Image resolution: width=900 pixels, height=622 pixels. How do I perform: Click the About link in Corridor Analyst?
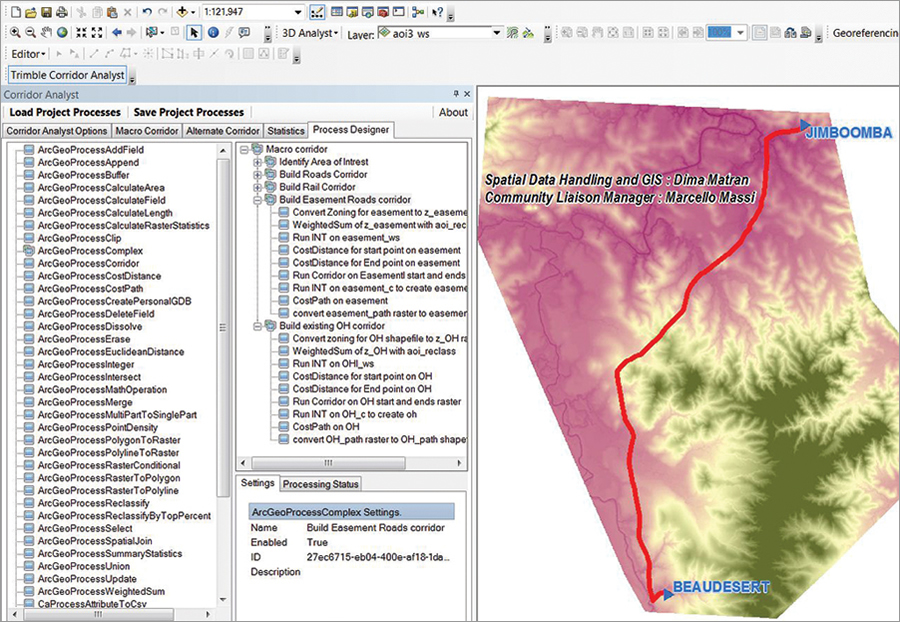point(452,112)
